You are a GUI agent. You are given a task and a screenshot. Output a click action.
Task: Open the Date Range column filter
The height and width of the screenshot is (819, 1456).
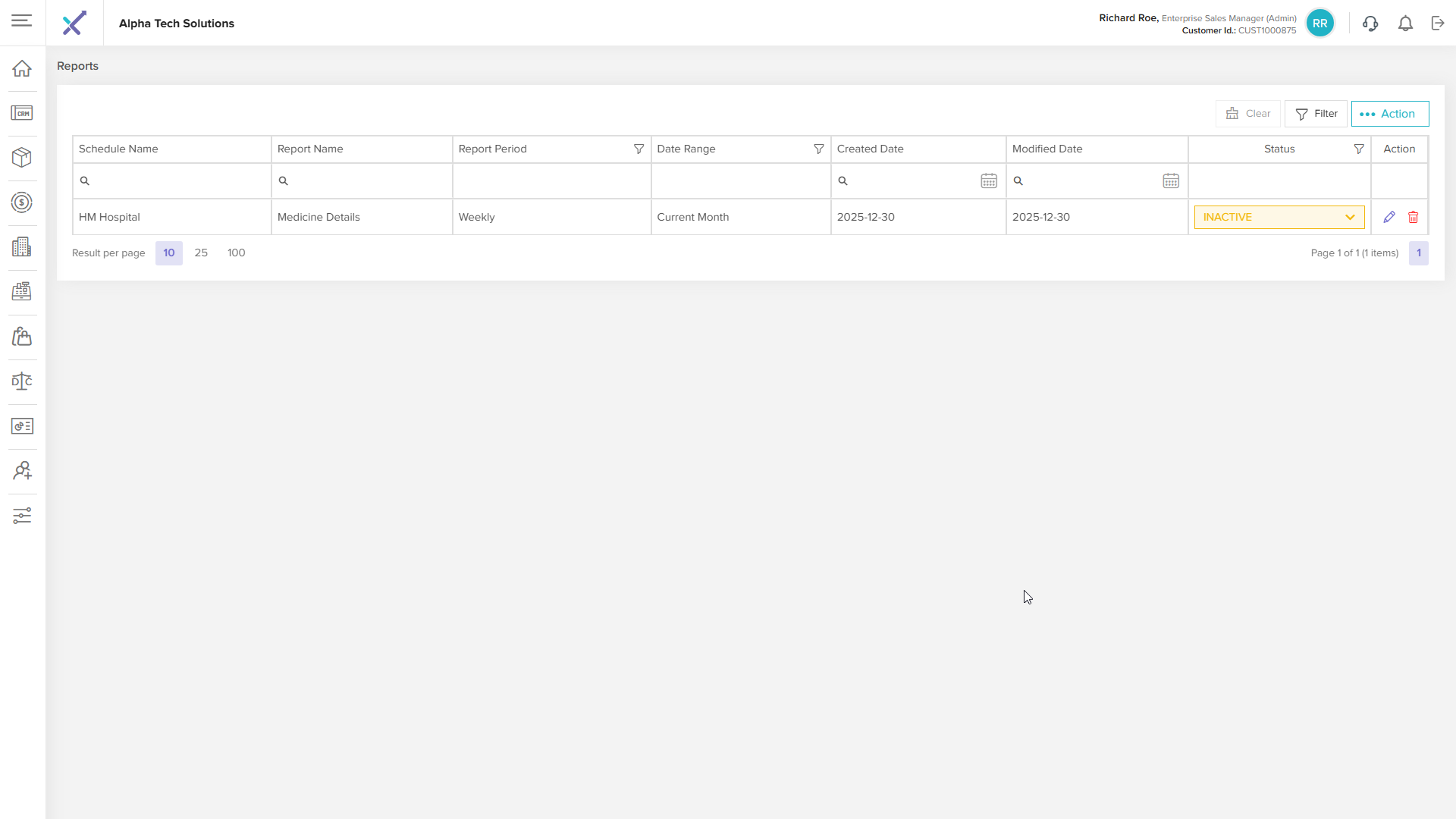click(x=818, y=149)
